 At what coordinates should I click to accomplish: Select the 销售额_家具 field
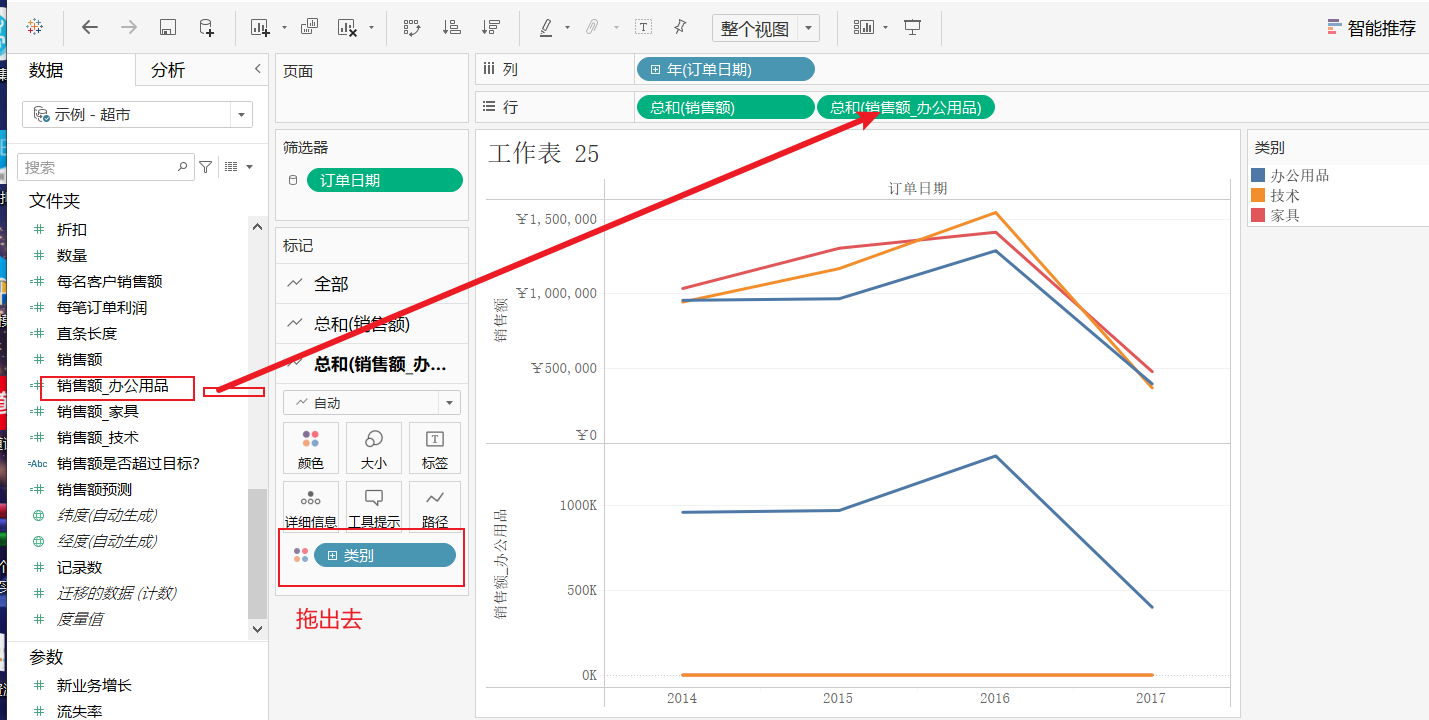click(x=98, y=412)
